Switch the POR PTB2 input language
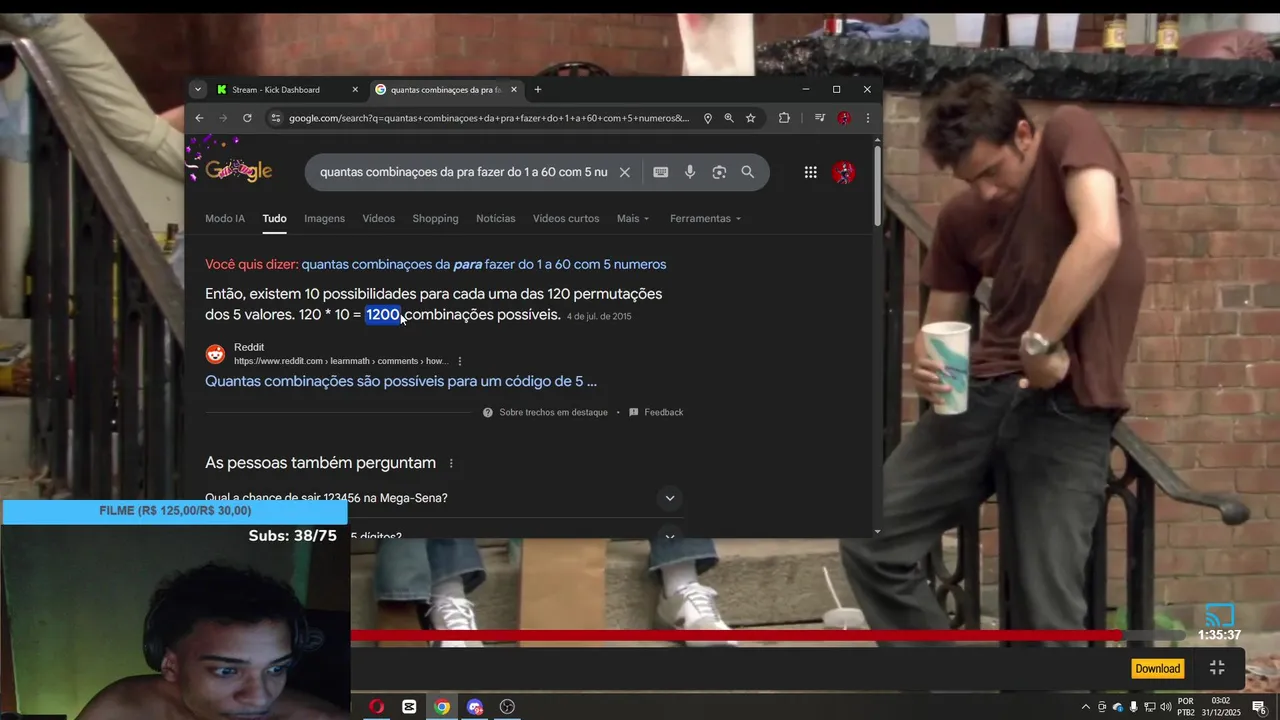The image size is (1280, 720). click(x=1186, y=707)
